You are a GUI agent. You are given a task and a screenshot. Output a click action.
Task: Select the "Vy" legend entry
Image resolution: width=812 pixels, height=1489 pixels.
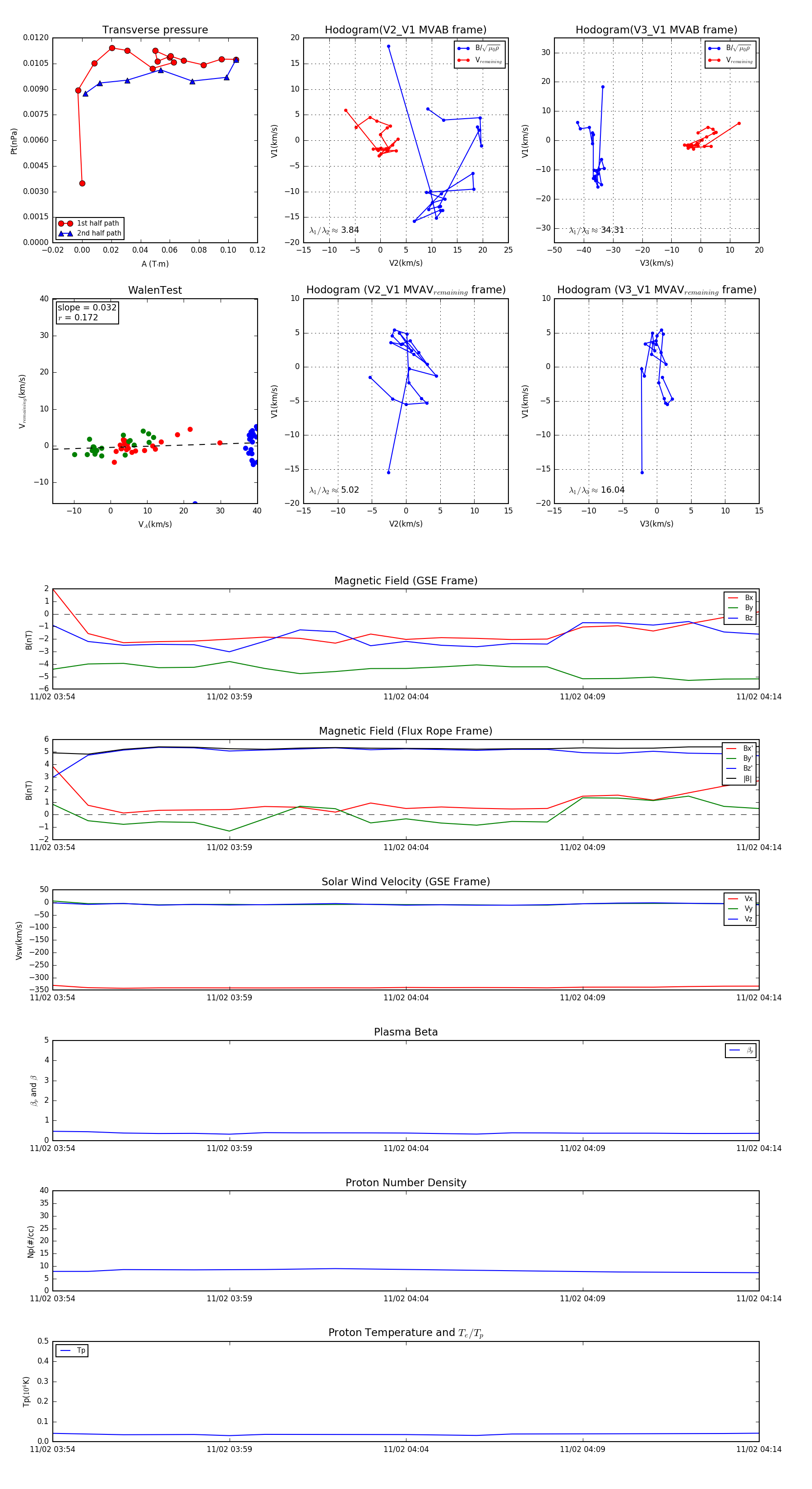pos(740,909)
